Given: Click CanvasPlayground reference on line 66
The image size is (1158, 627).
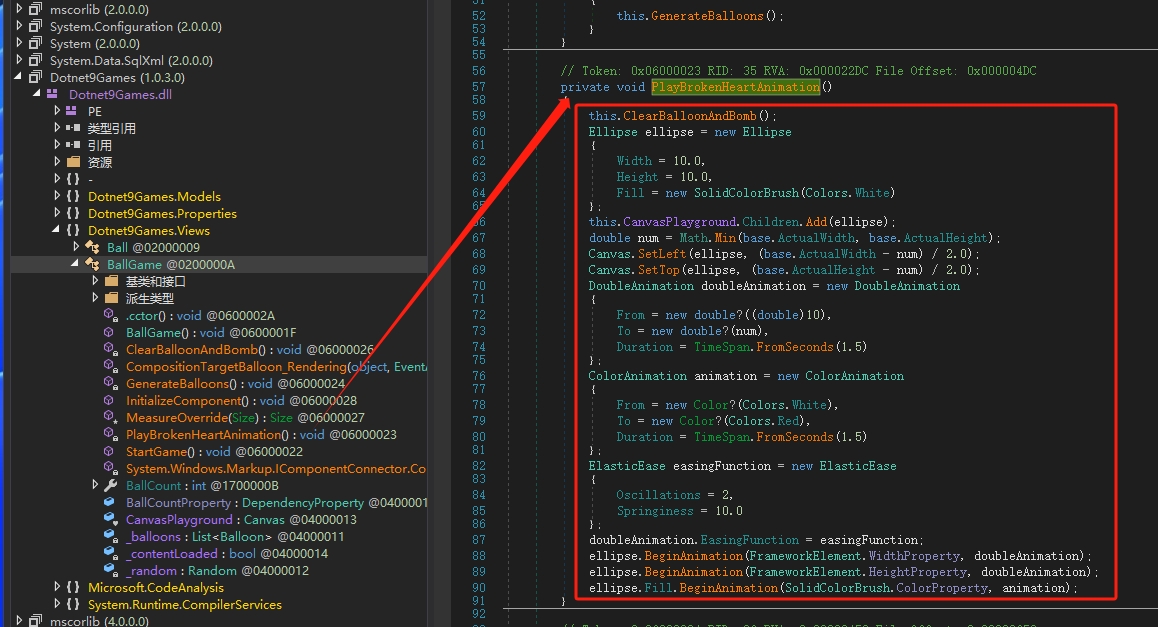Looking at the screenshot, I should [679, 222].
